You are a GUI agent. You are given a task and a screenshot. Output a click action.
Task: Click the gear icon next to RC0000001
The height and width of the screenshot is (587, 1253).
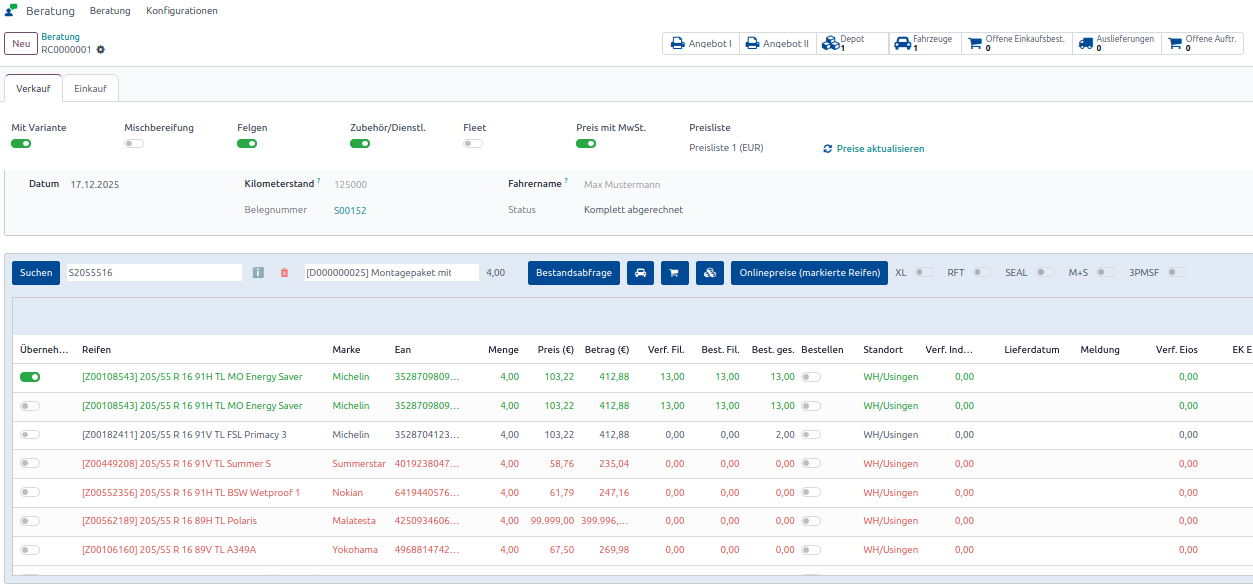pos(100,50)
